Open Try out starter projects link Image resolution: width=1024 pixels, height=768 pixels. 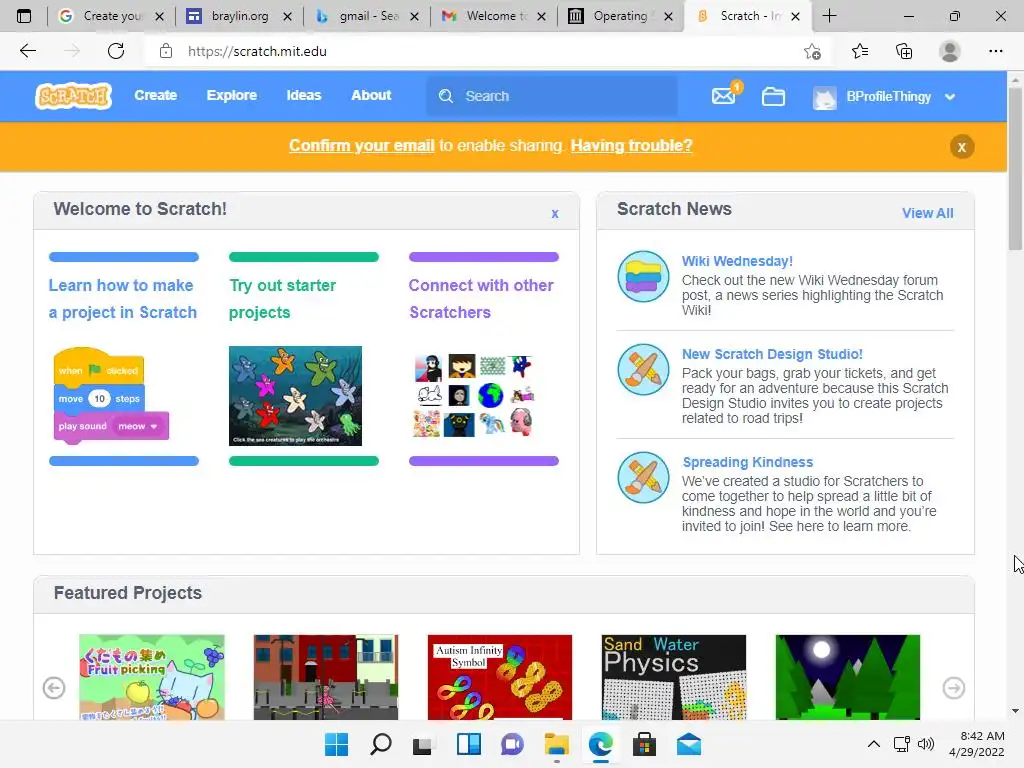pyautogui.click(x=282, y=298)
